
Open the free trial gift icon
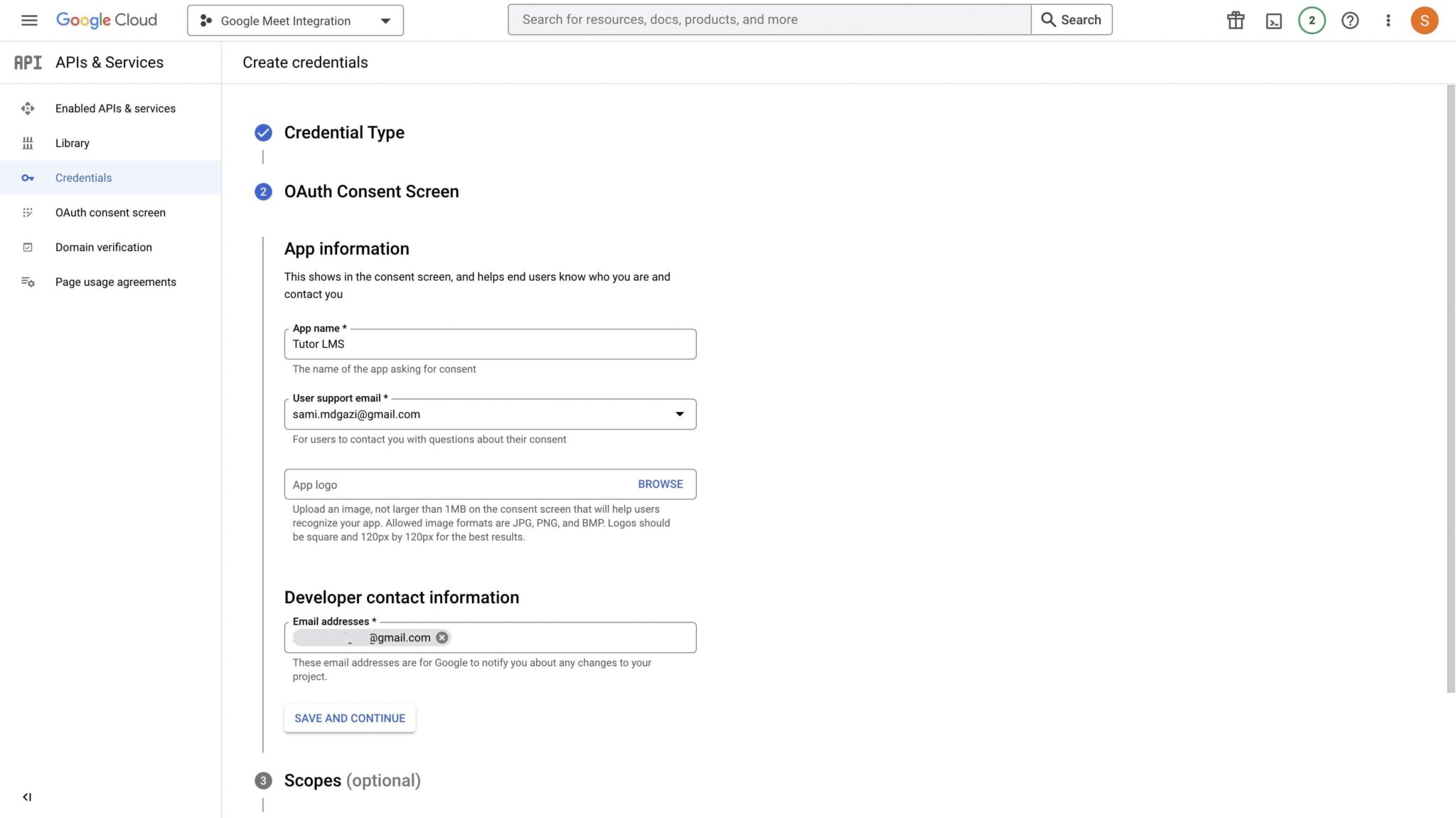point(1235,20)
